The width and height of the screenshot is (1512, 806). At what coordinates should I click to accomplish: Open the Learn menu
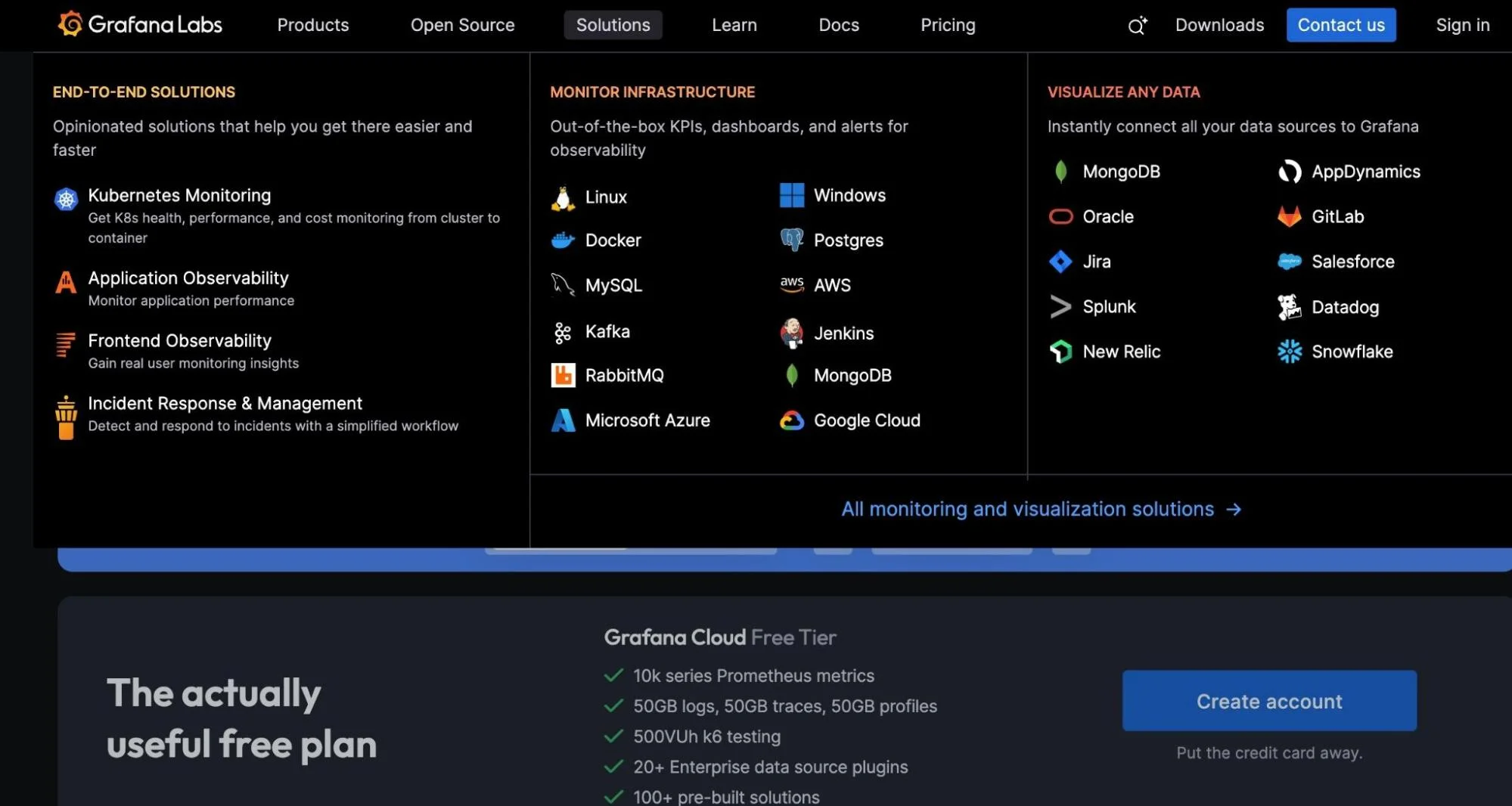[x=734, y=25]
